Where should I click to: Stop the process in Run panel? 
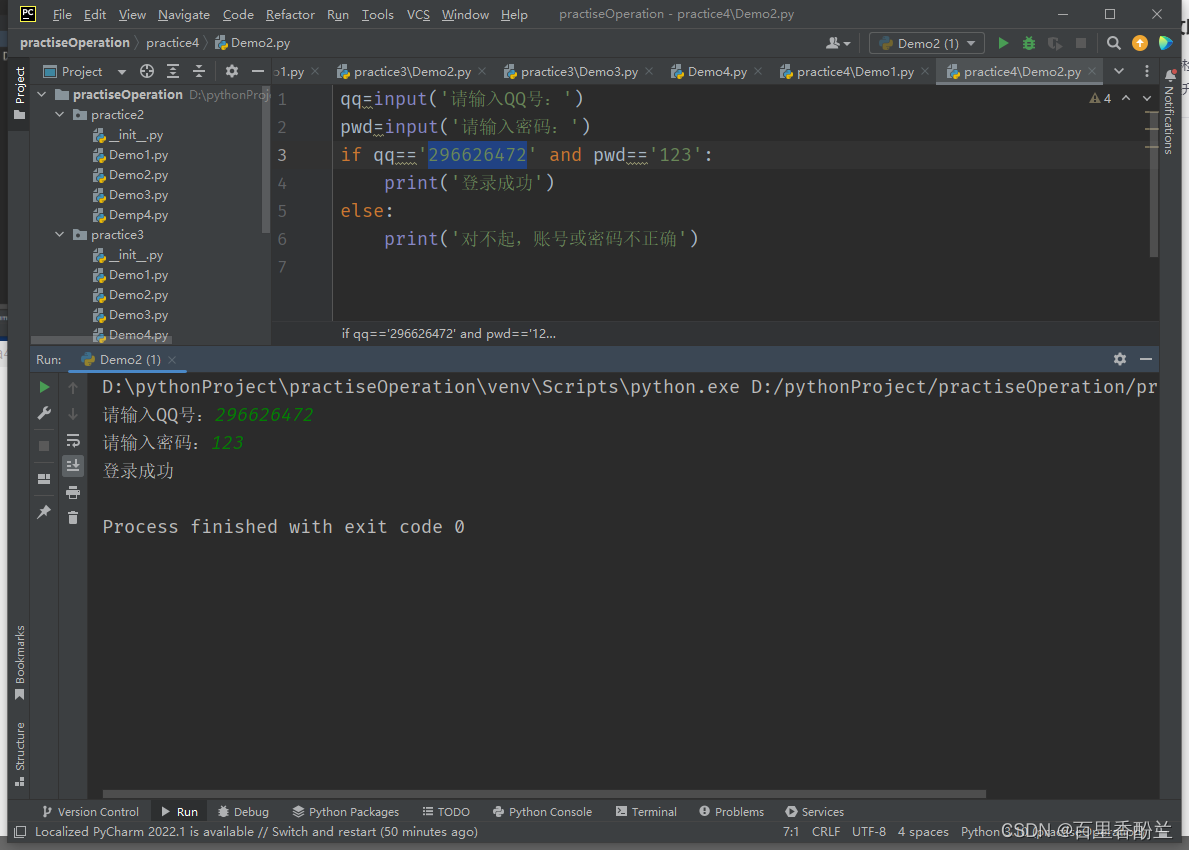44,446
